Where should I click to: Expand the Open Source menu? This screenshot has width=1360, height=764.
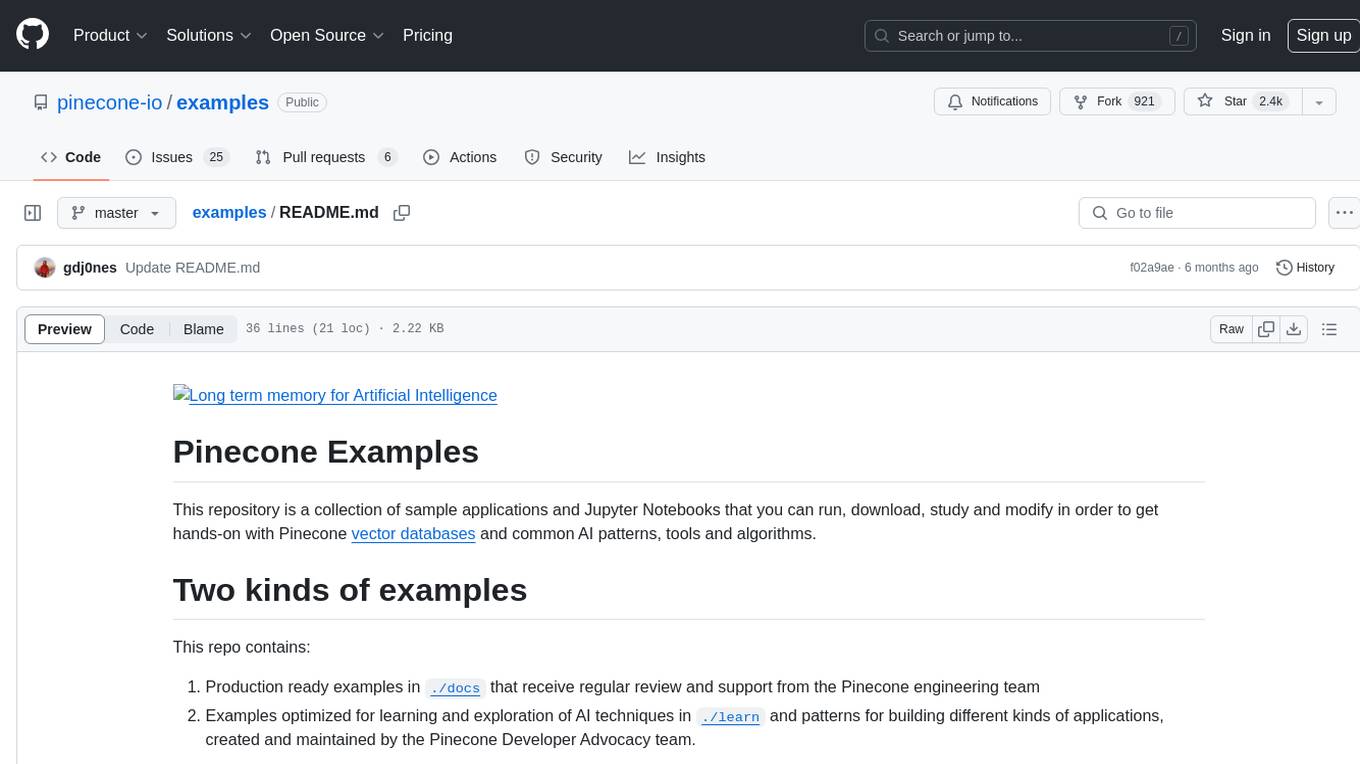click(x=327, y=35)
